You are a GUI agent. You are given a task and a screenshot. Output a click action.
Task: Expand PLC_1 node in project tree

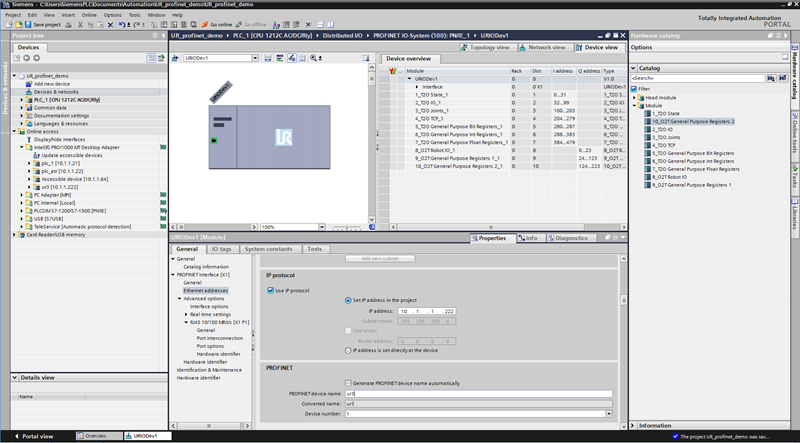tap(21, 100)
